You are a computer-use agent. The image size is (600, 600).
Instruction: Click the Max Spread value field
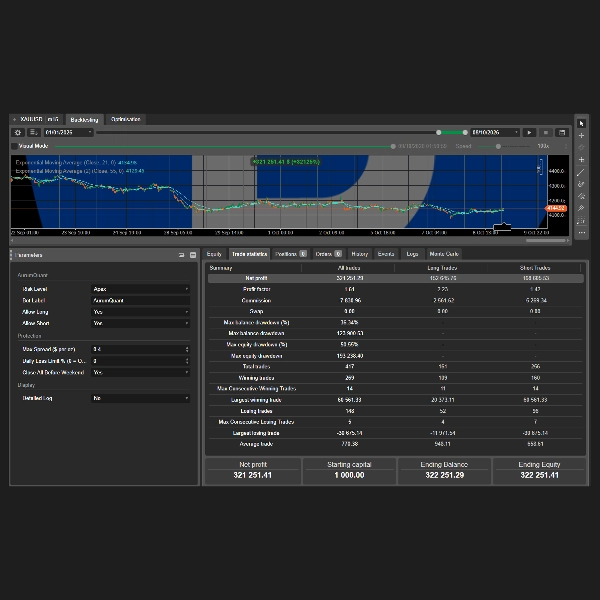(138, 349)
